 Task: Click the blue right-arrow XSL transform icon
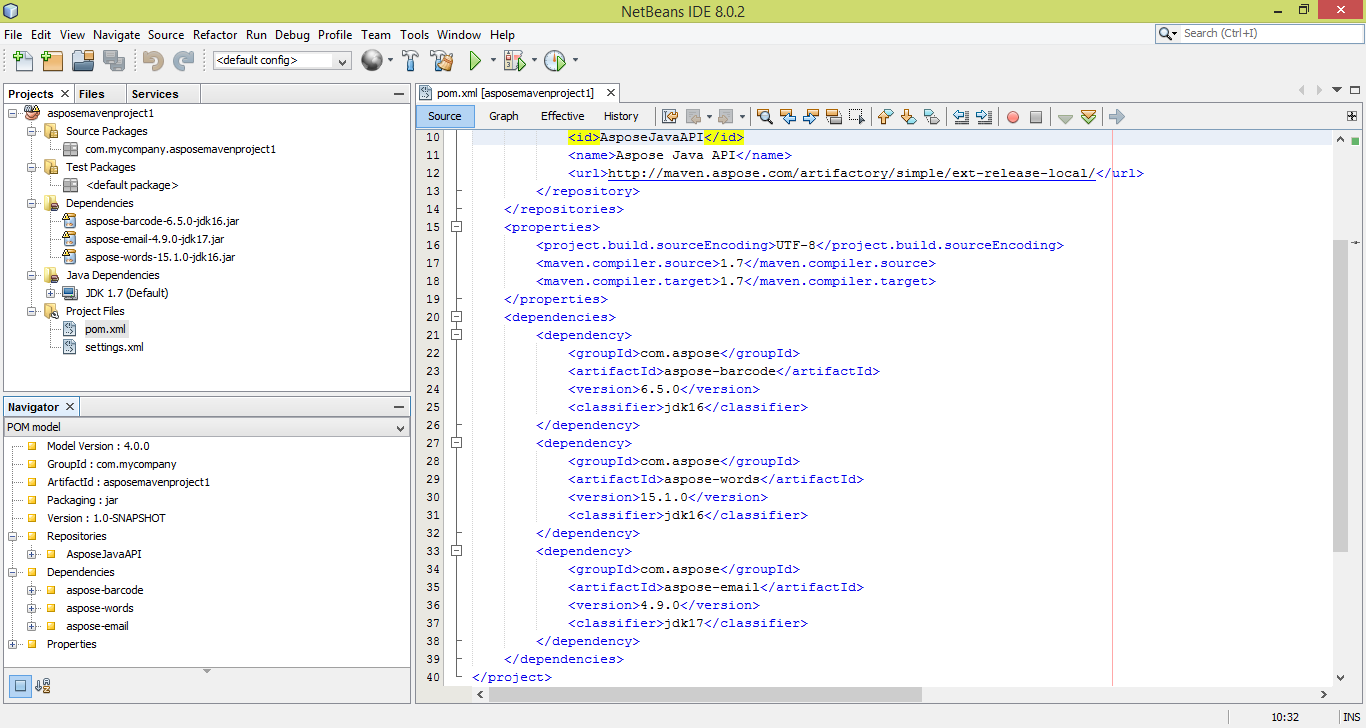tap(1117, 117)
